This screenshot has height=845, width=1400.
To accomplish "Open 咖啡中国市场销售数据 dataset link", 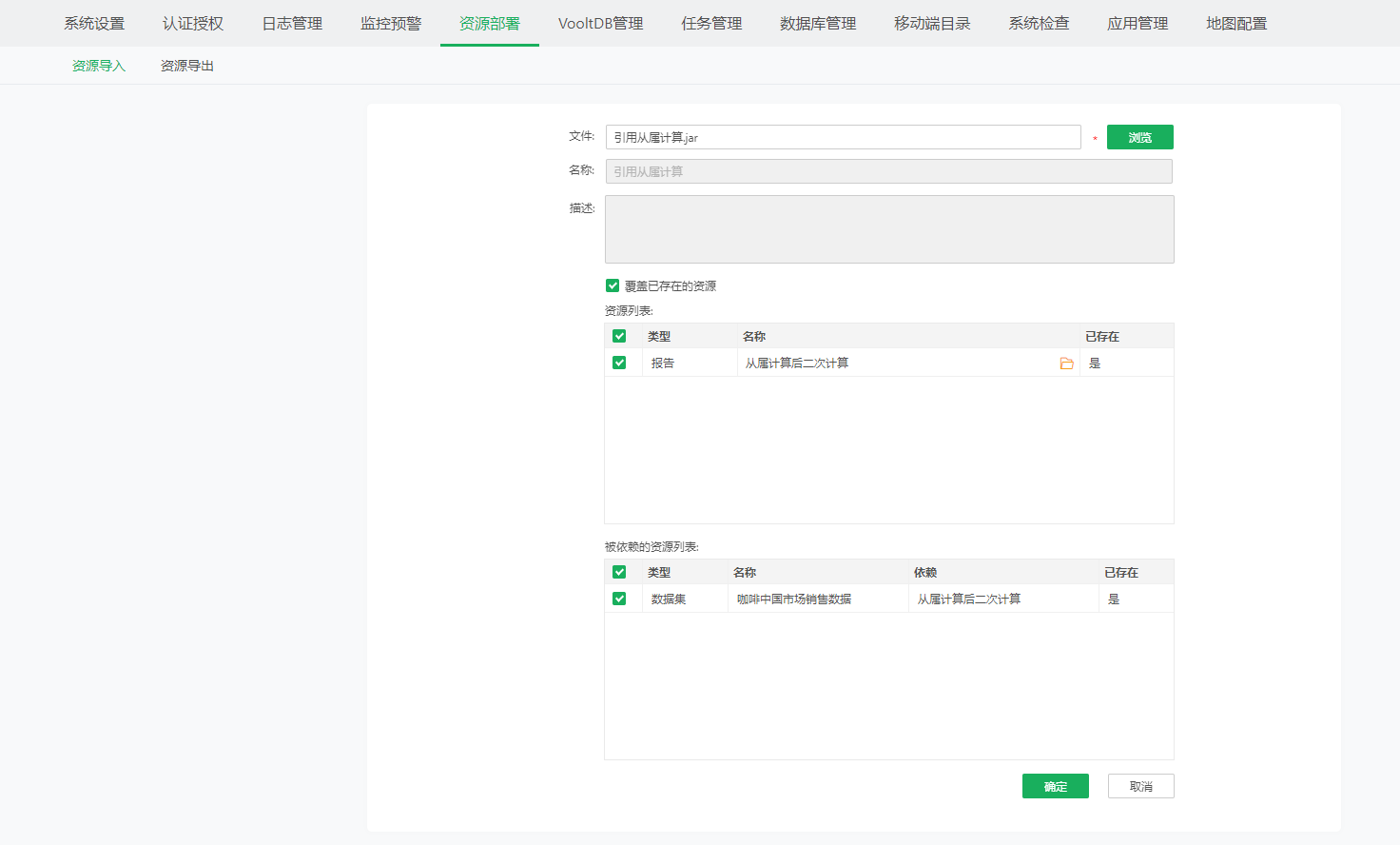I will [794, 599].
